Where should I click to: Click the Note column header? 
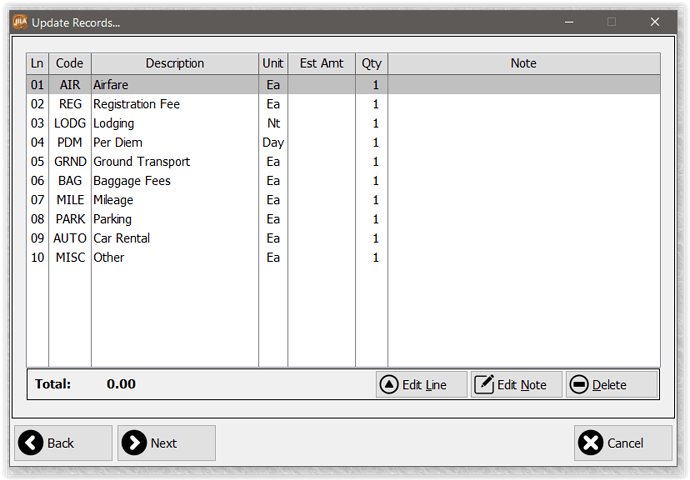524,63
